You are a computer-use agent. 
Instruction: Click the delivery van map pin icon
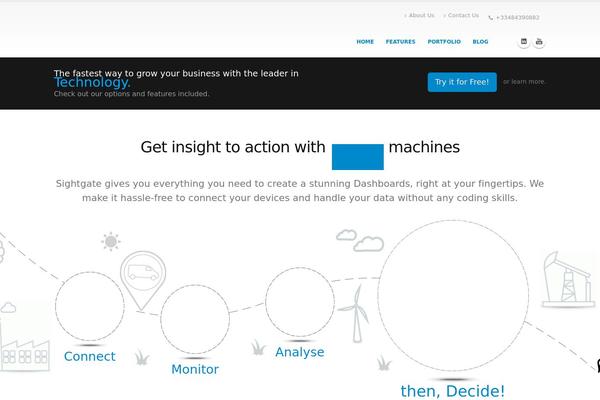point(143,280)
